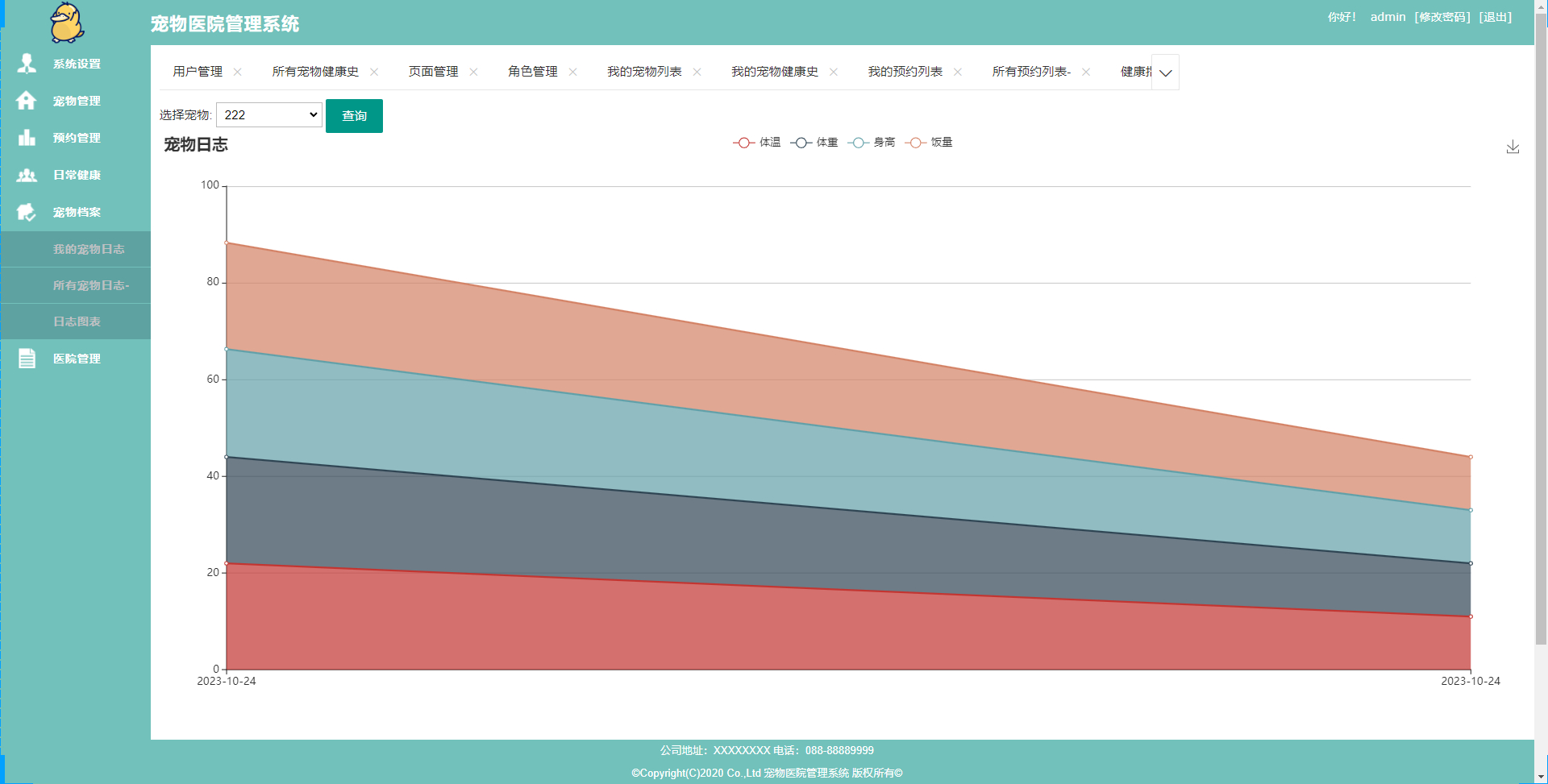Image resolution: width=1548 pixels, height=784 pixels.
Task: Toggle 身高 series in chart legend
Action: tap(871, 143)
